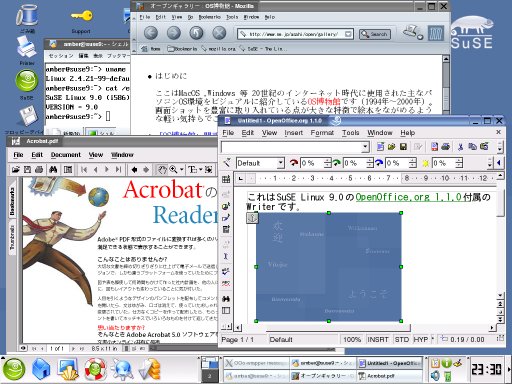Click the Stop loading button in Mozilla
The image size is (512, 384).
tap(219, 33)
